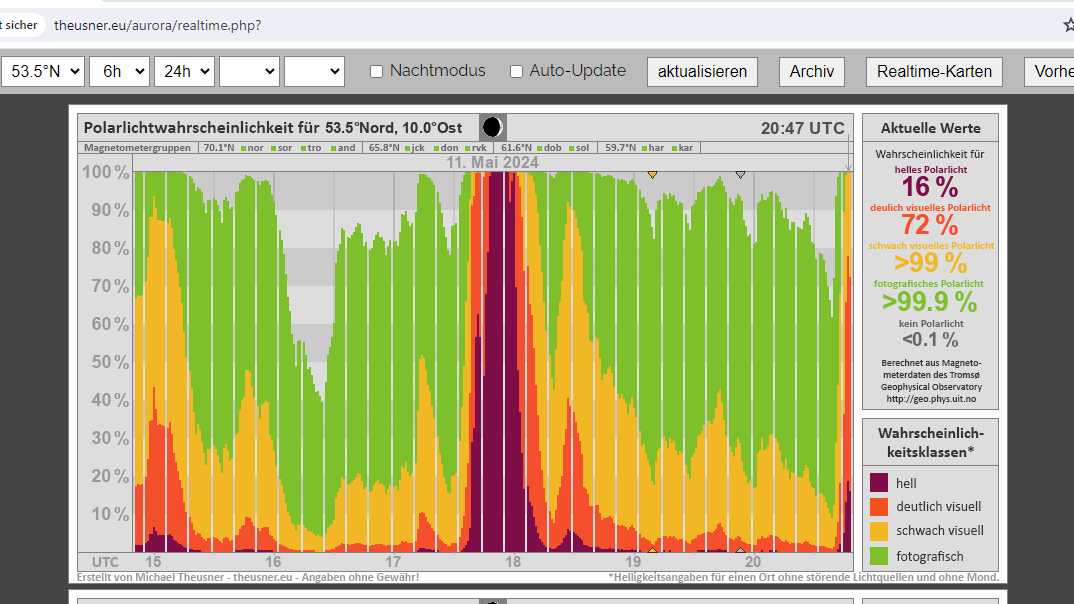Click the orange triangle marker atop the chart
Viewport: 1074px width, 604px height.
tap(652, 175)
